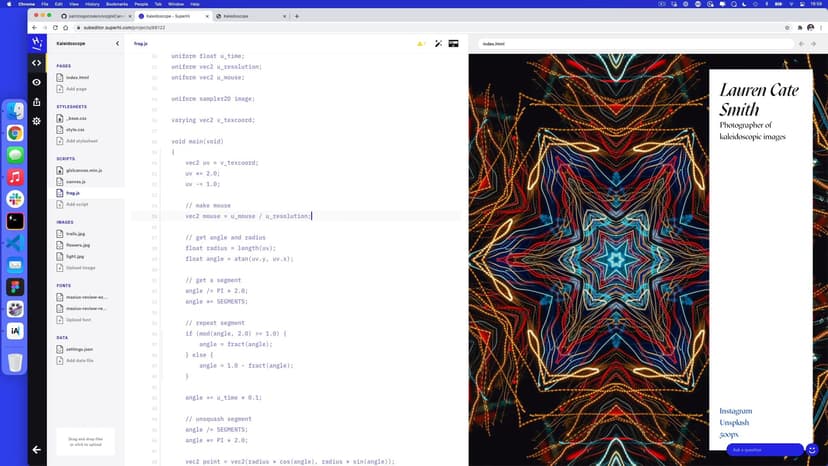This screenshot has height=466, width=828.
Task: Click the drag and drop upload area
Action: [85, 441]
